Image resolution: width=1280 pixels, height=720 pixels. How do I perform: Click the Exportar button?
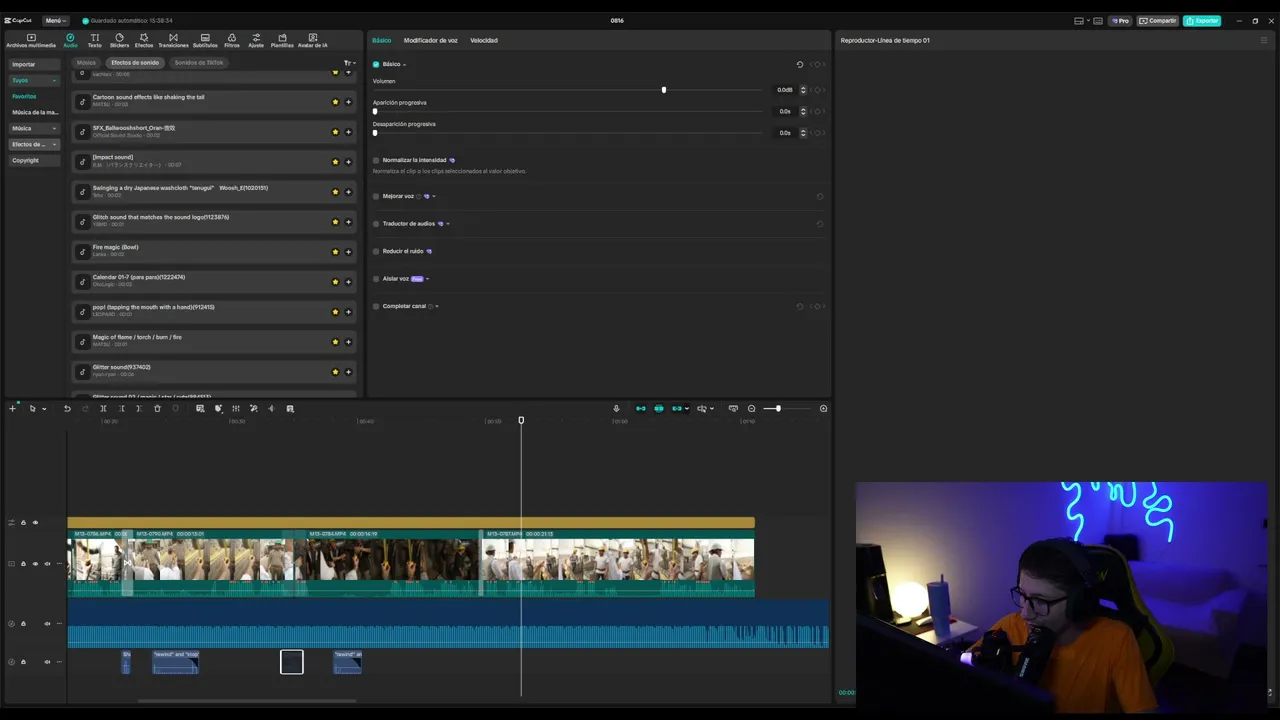click(x=1202, y=20)
